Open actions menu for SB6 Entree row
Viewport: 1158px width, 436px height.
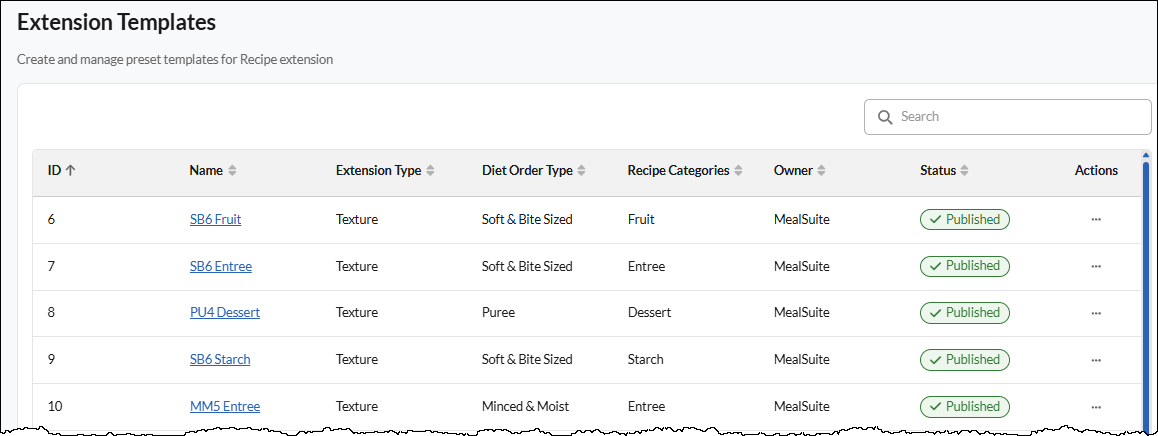pyautogui.click(x=1096, y=266)
